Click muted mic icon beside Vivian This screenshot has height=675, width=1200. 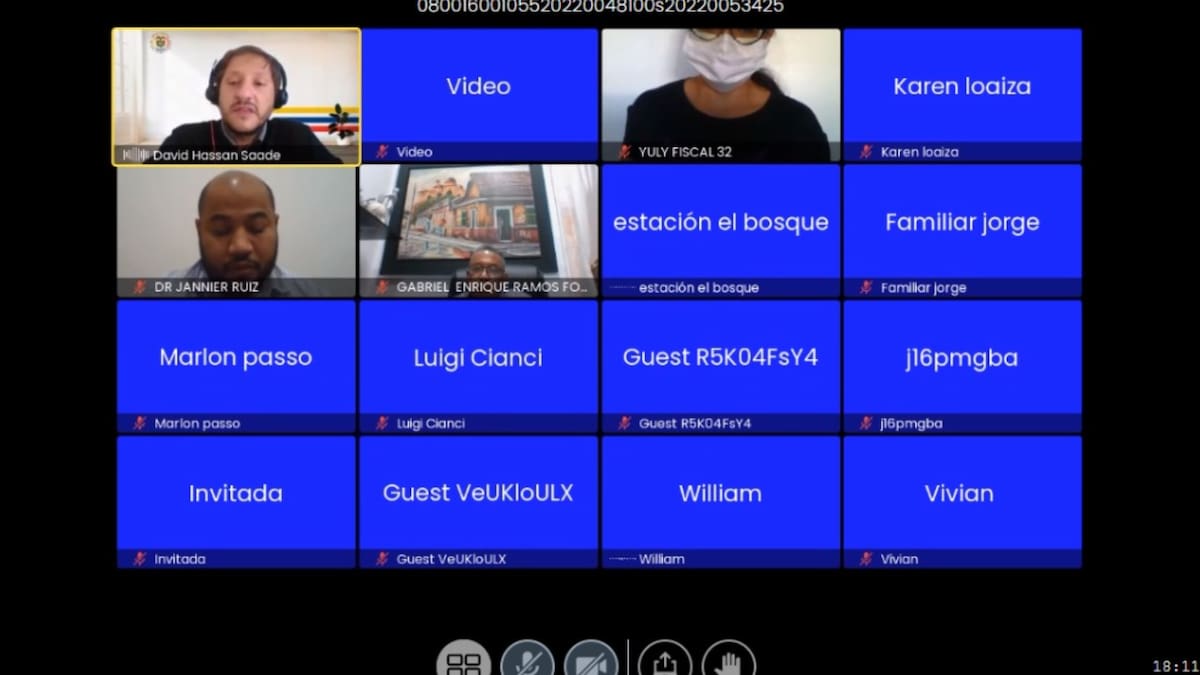[x=866, y=560]
